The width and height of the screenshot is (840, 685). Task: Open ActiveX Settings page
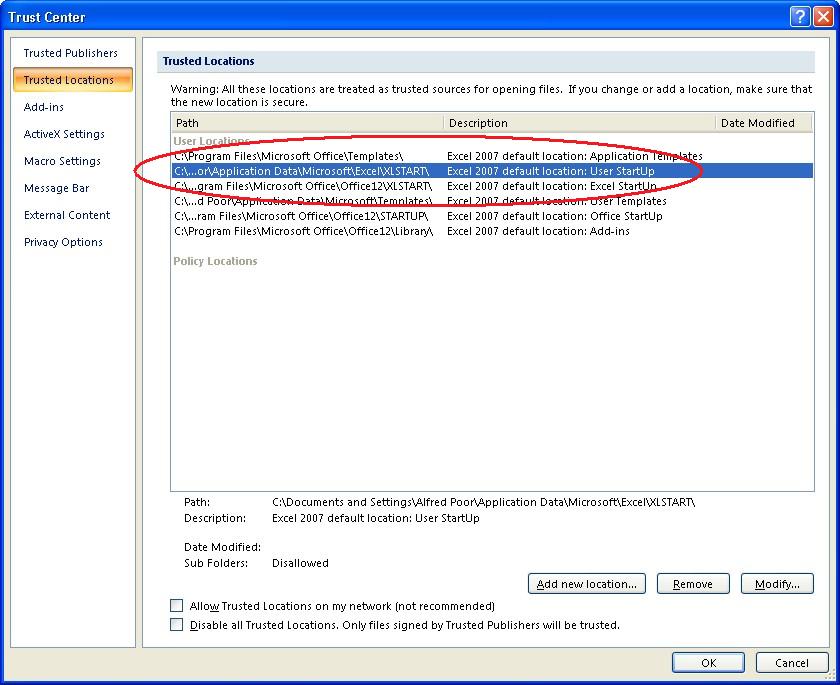point(64,134)
